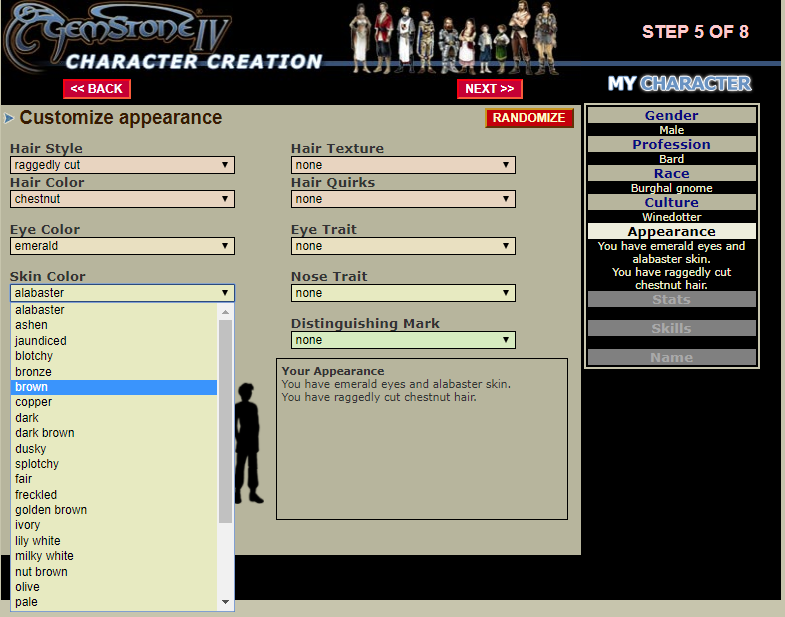Select golden brown skin color option
Image resolution: width=785 pixels, height=617 pixels.
coord(114,510)
